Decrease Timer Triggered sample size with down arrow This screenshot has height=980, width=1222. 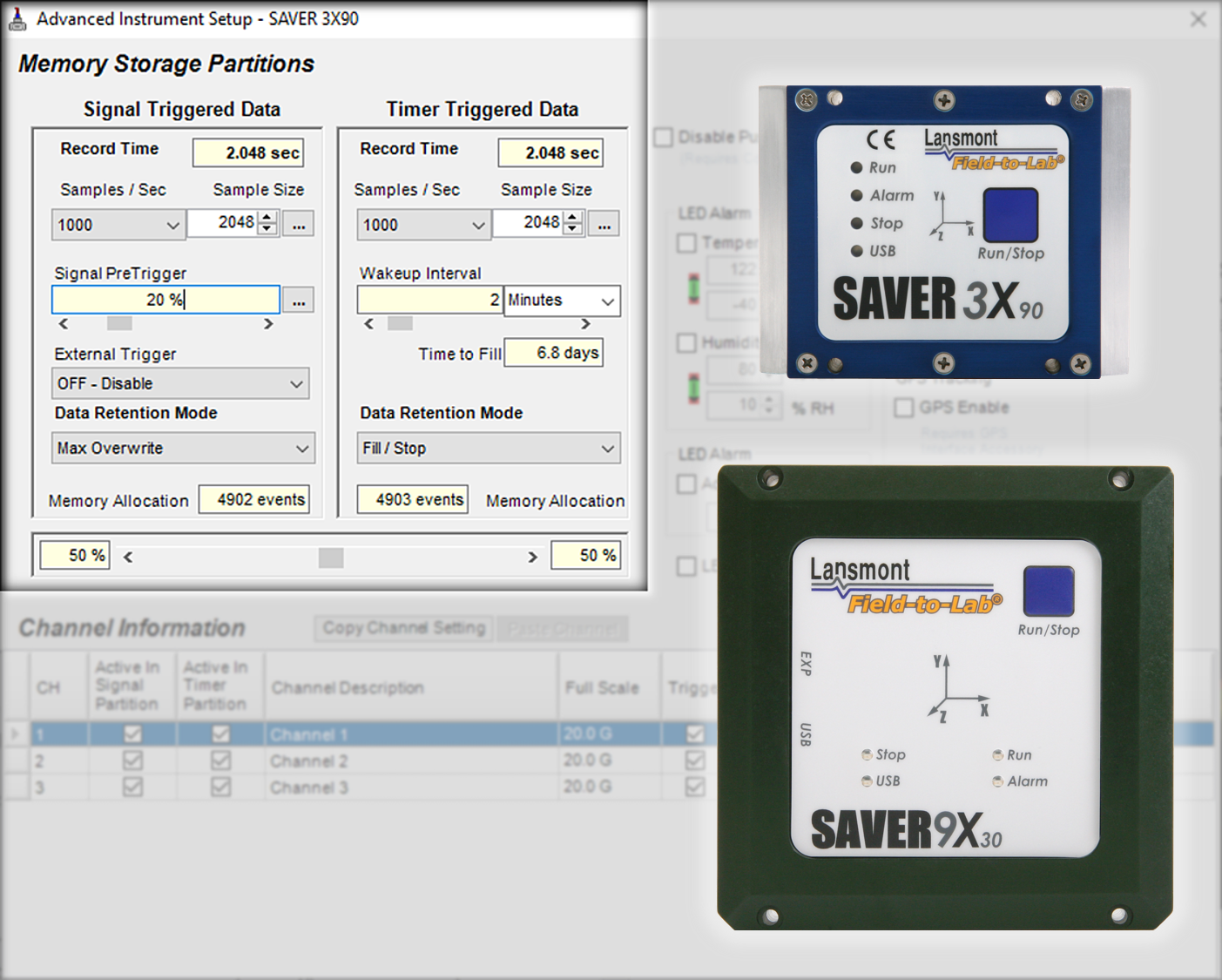(573, 229)
